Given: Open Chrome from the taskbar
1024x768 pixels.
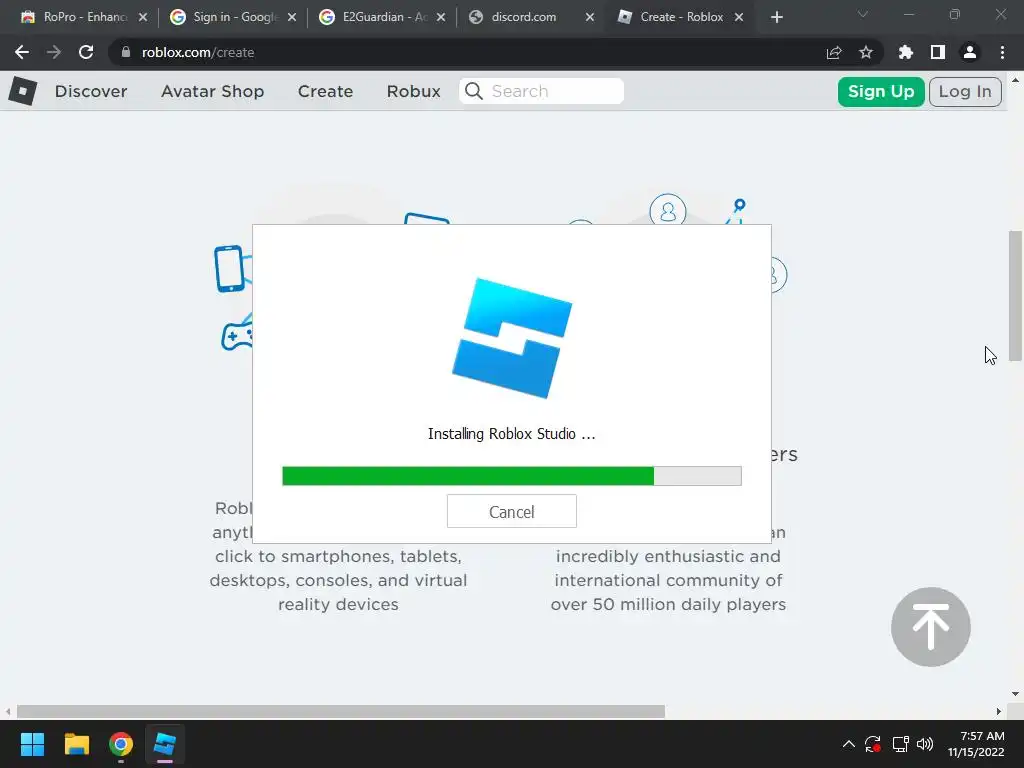Looking at the screenshot, I should coord(121,744).
